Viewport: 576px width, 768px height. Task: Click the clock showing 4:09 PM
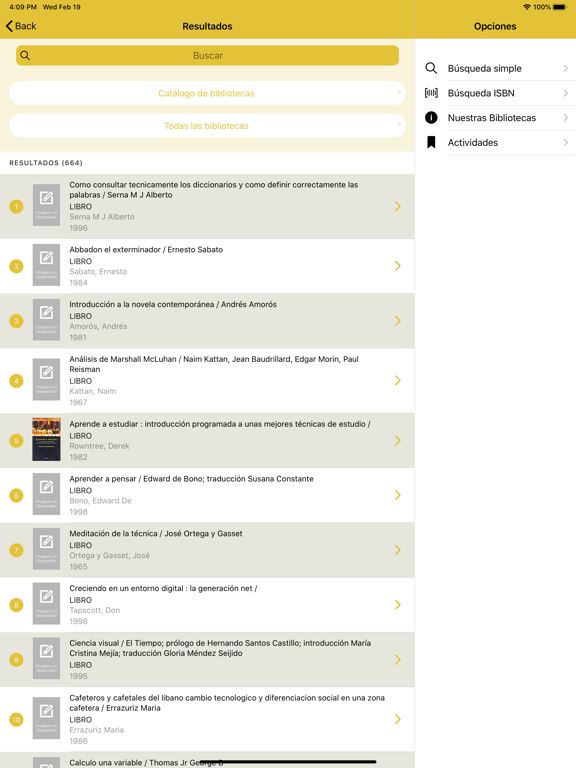pyautogui.click(x=23, y=7)
